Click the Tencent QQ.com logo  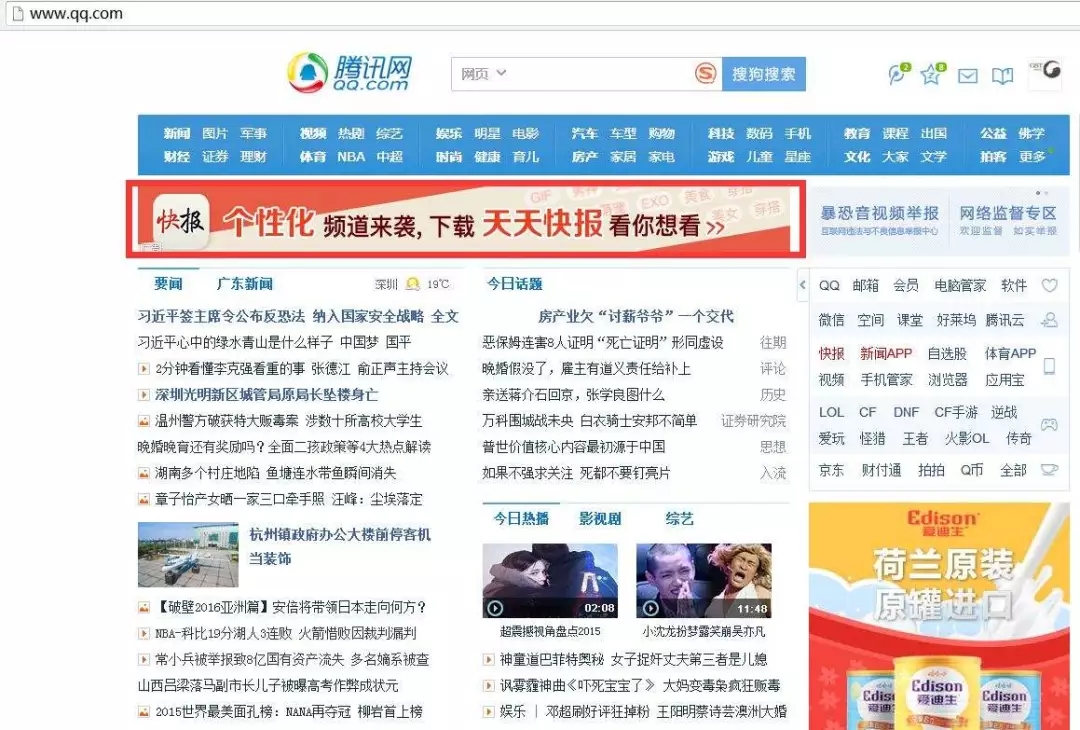pyautogui.click(x=349, y=73)
